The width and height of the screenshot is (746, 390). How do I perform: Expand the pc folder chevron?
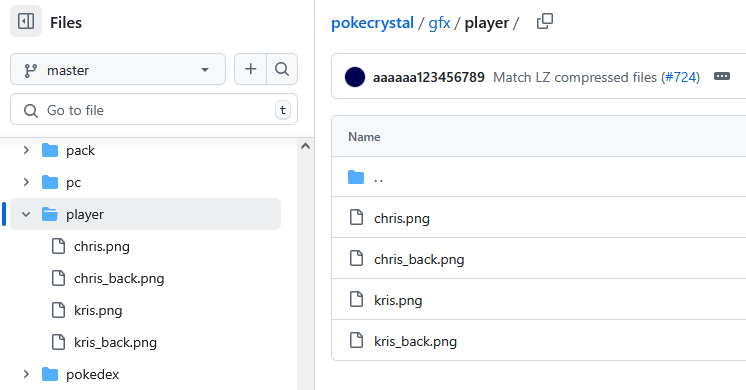point(26,182)
